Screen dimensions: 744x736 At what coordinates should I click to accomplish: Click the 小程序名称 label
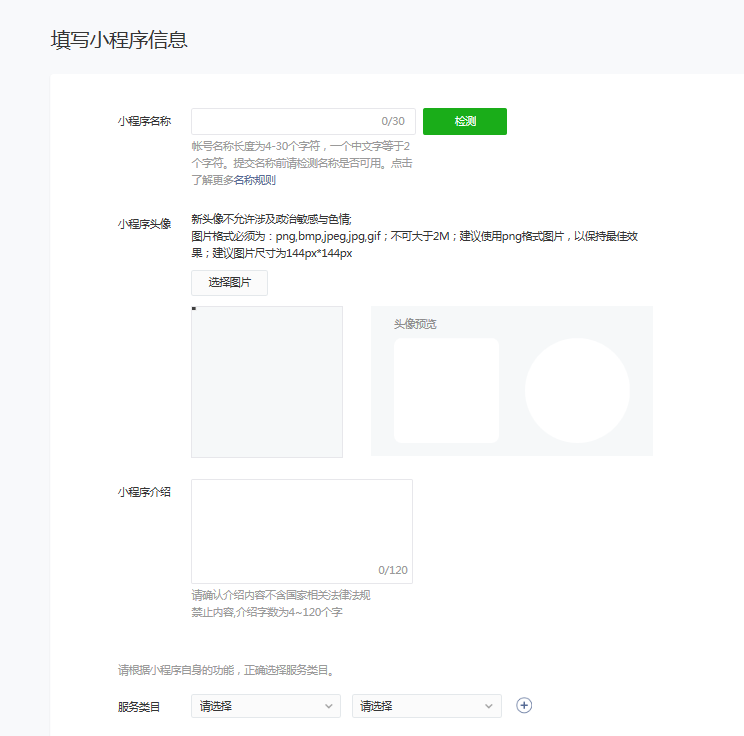tap(144, 121)
